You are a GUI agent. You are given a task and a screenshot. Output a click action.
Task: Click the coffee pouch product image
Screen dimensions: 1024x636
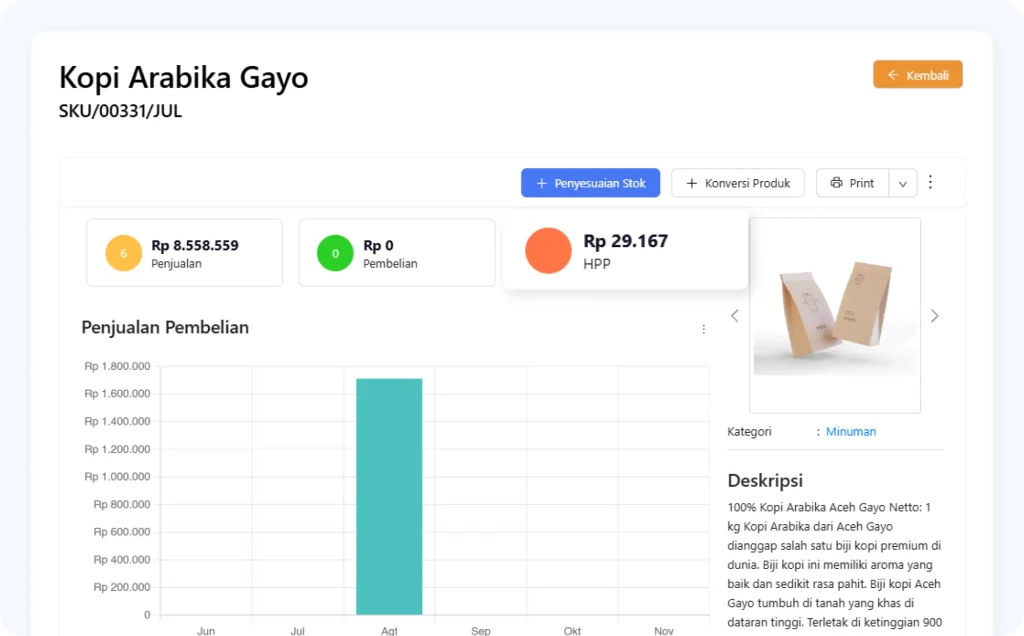click(835, 315)
